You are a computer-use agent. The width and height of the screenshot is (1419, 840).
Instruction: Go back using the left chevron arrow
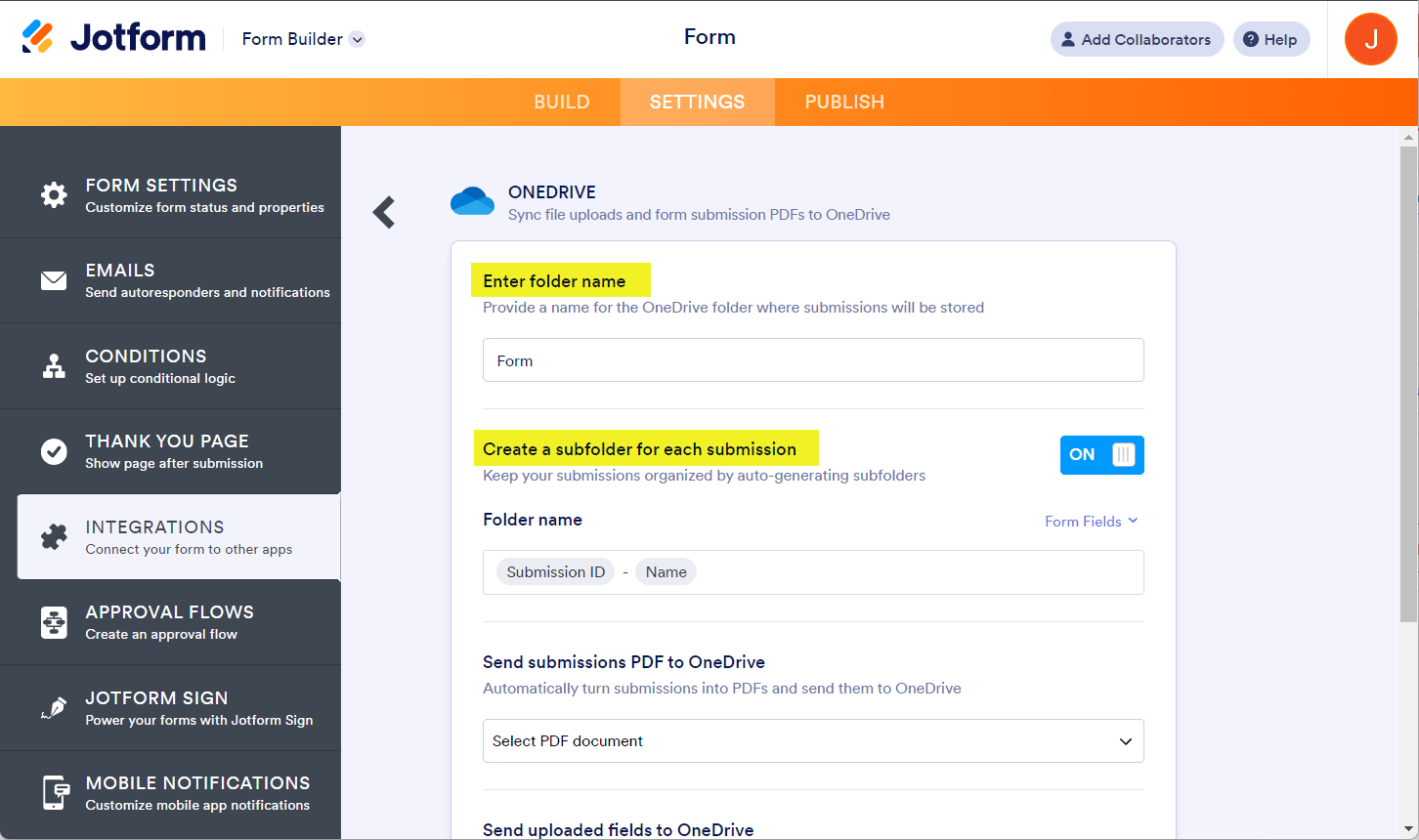pyautogui.click(x=384, y=212)
